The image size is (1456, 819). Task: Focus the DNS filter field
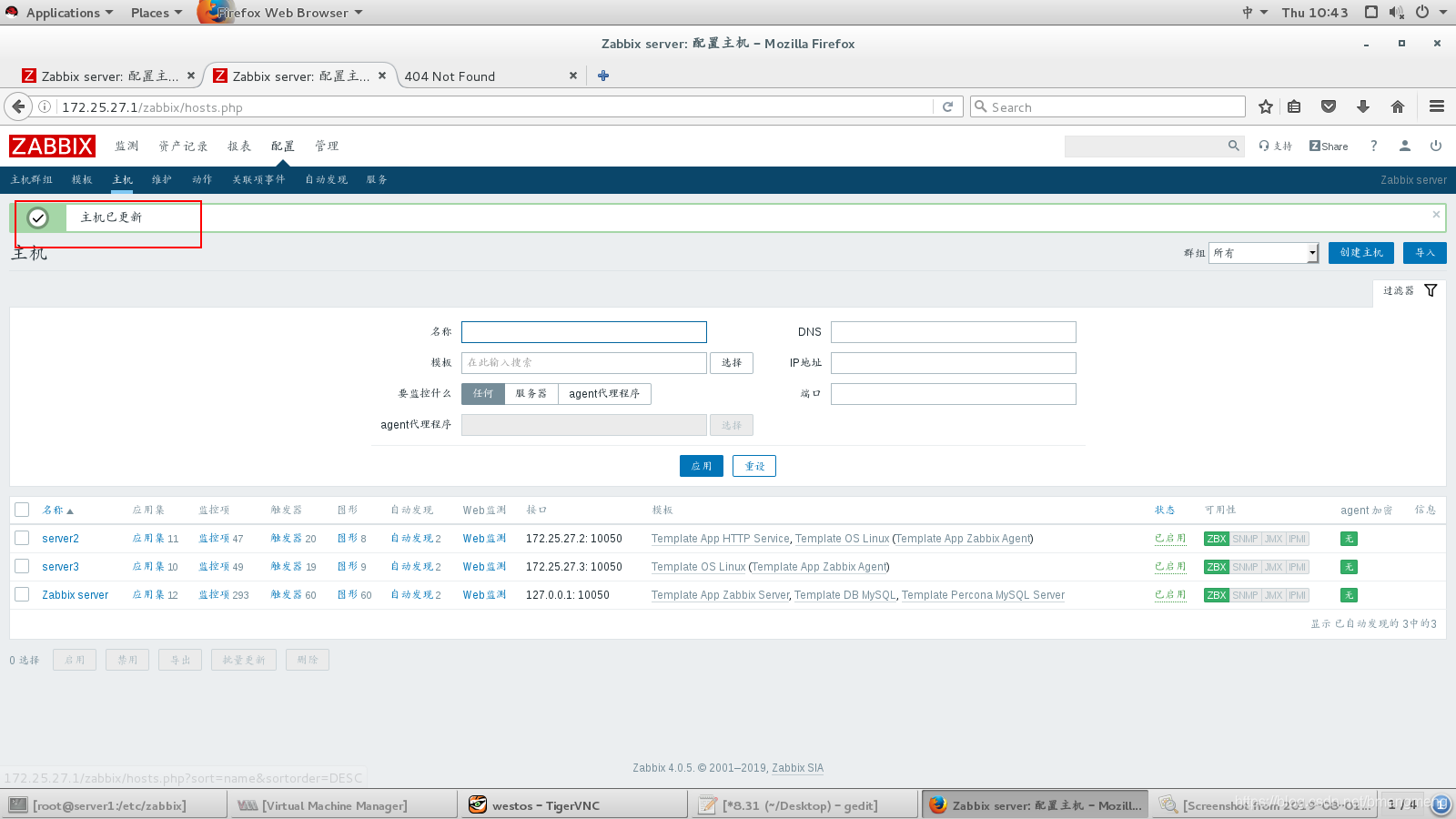pos(954,332)
